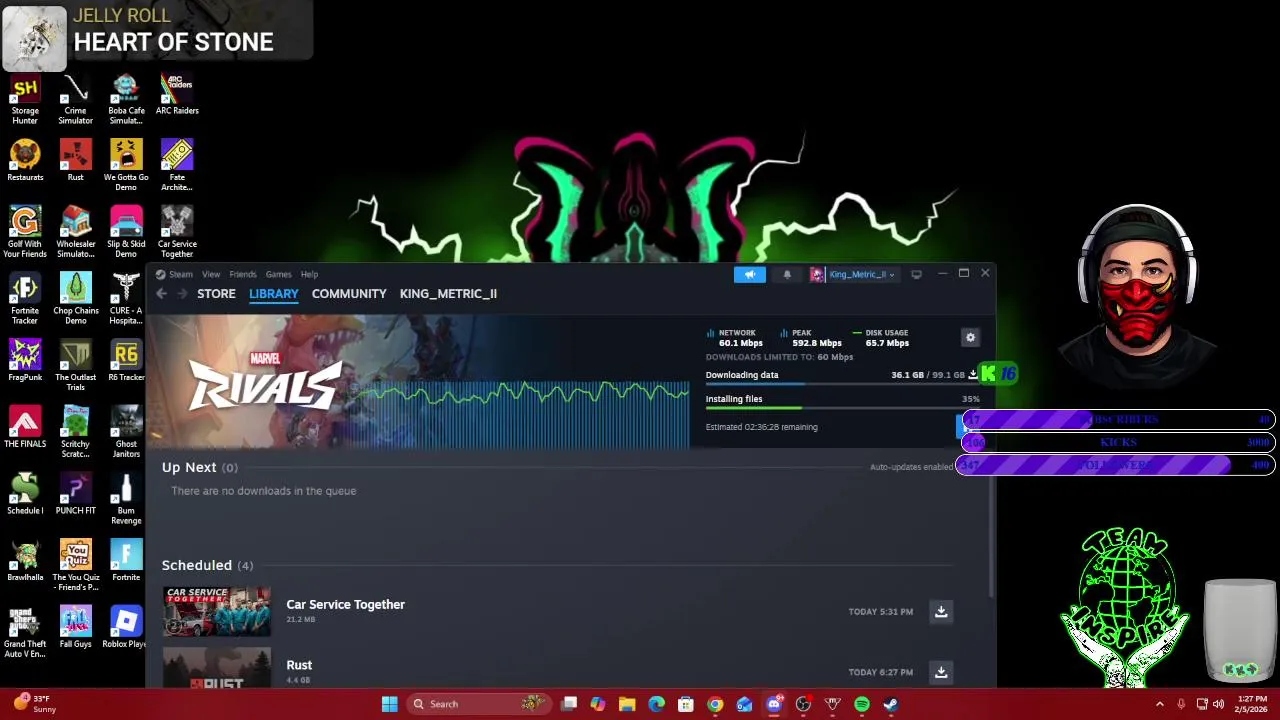Select We Gotta Go Demo desktop icon
1280x720 pixels.
coord(126,166)
